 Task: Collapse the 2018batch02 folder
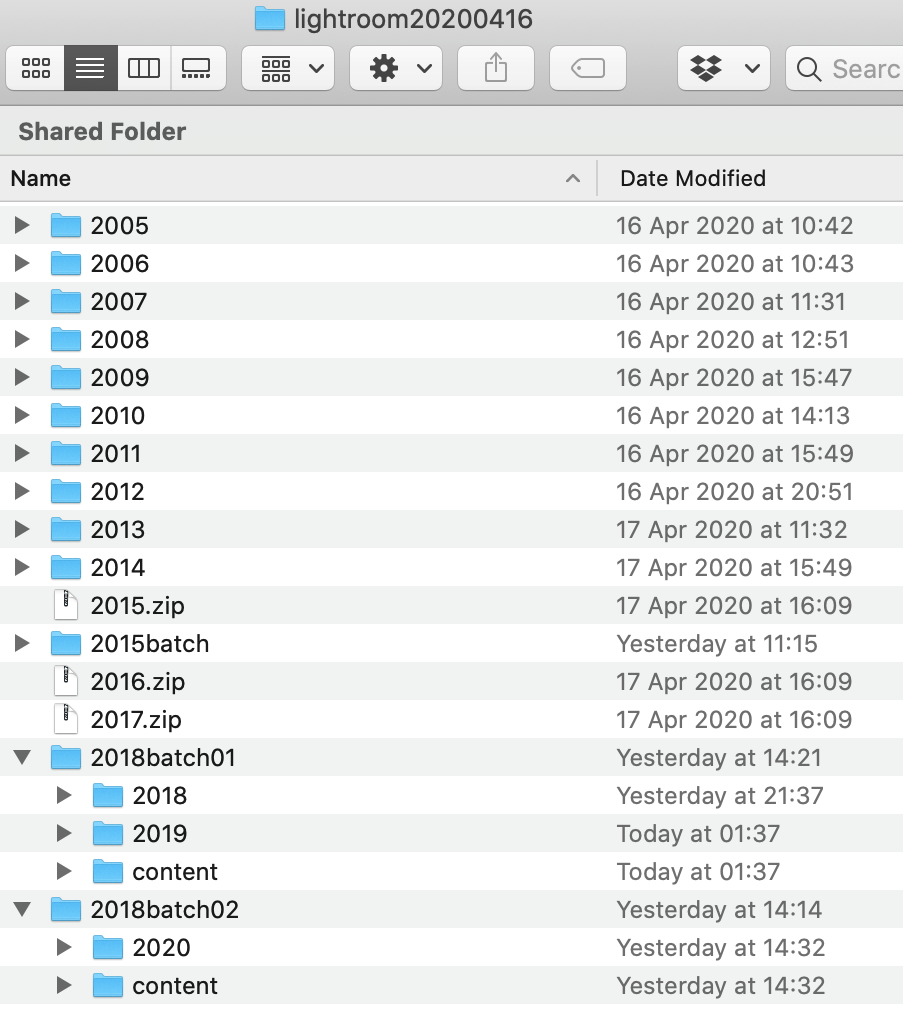[22, 910]
